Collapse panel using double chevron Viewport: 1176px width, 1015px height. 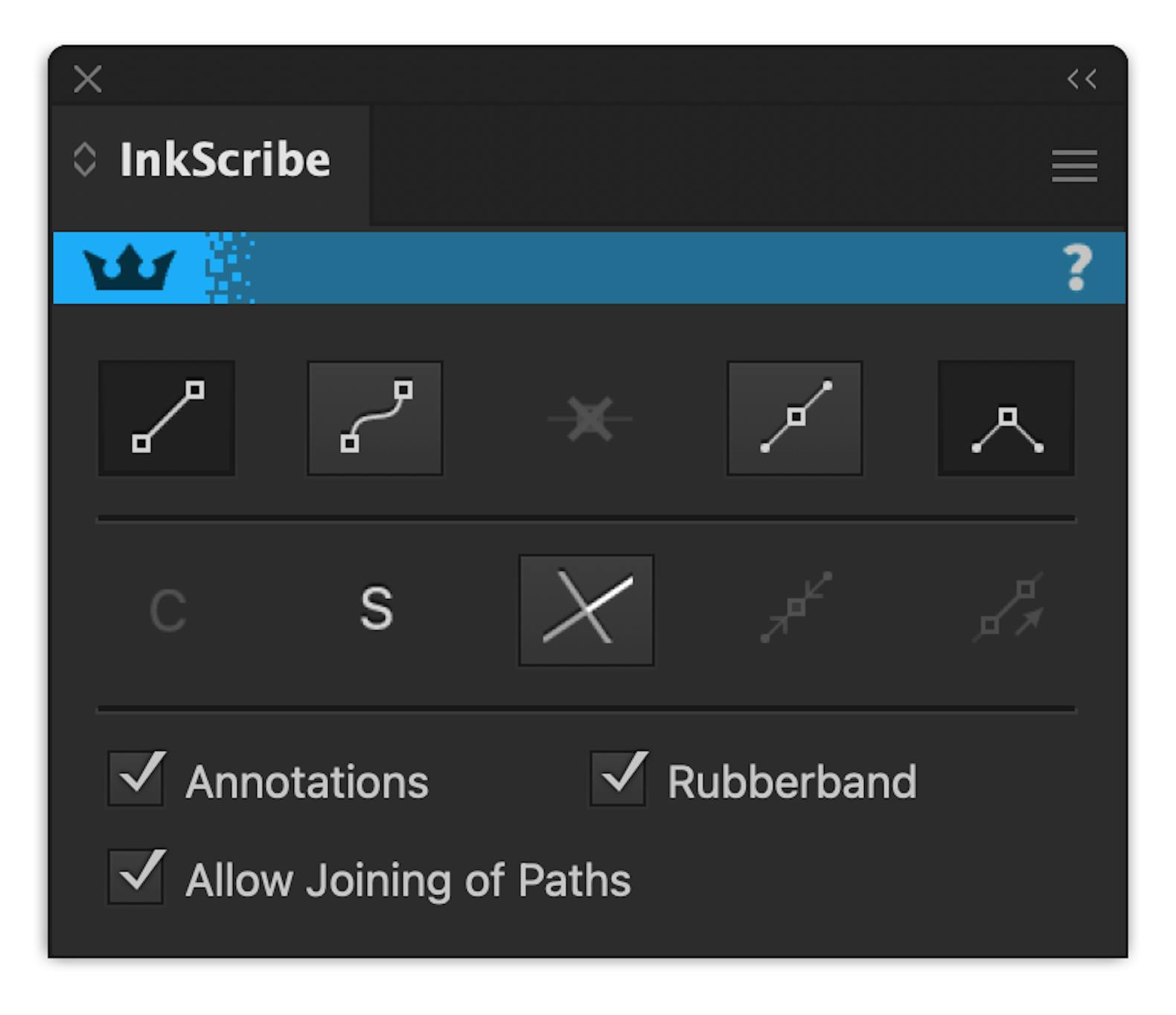1081,78
